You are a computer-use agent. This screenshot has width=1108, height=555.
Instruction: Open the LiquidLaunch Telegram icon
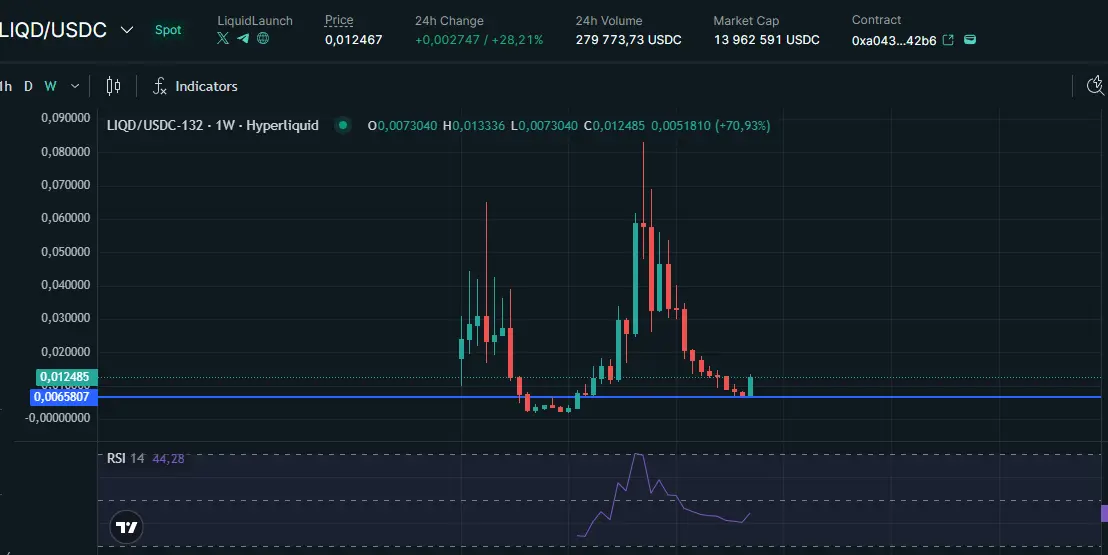click(x=243, y=38)
